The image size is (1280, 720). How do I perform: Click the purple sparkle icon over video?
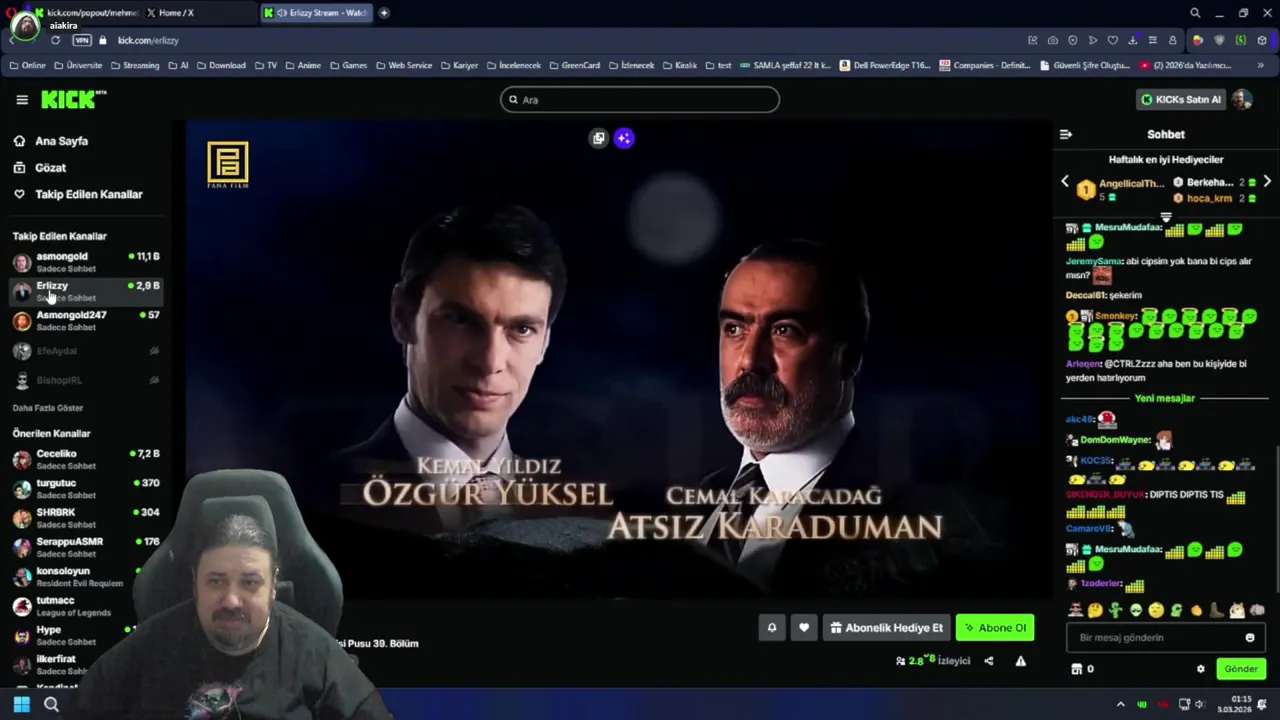pos(624,138)
